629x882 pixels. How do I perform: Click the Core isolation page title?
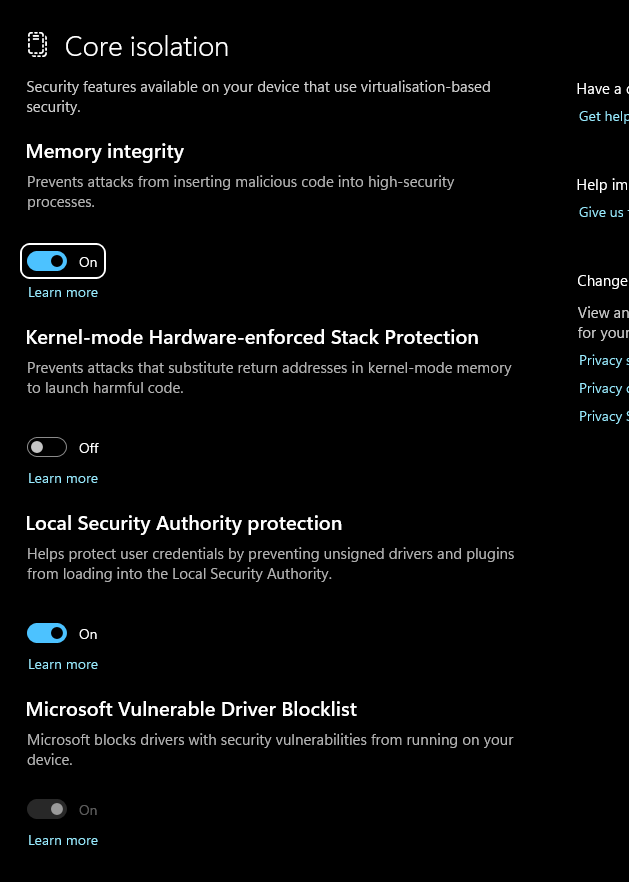tap(147, 47)
